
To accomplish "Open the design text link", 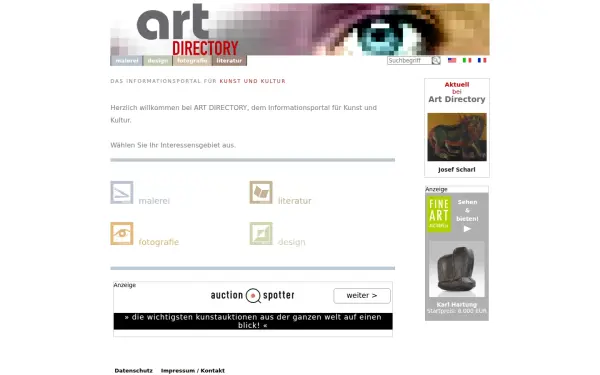I will click(292, 242).
